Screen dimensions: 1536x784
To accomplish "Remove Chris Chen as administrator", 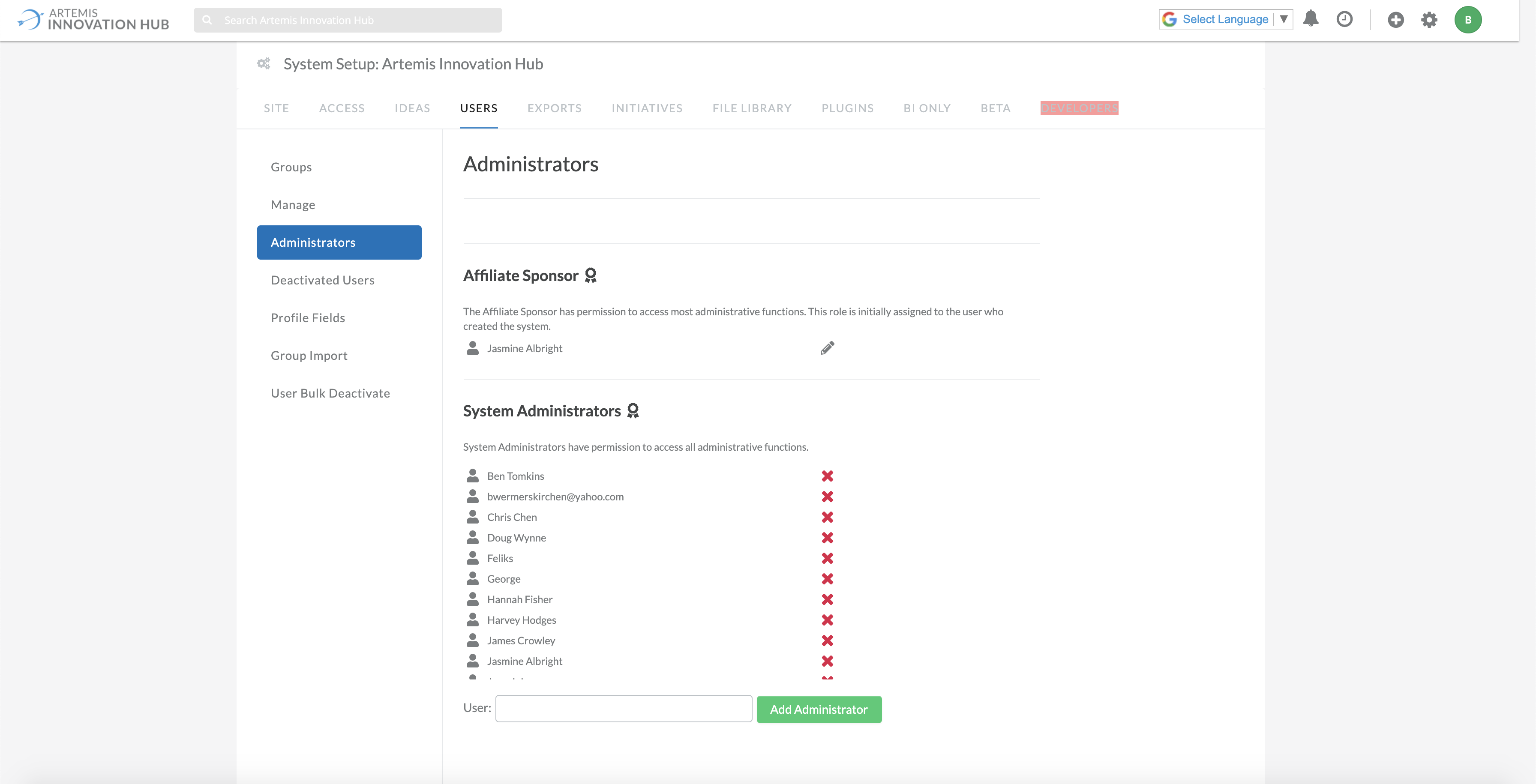I will pyautogui.click(x=827, y=517).
